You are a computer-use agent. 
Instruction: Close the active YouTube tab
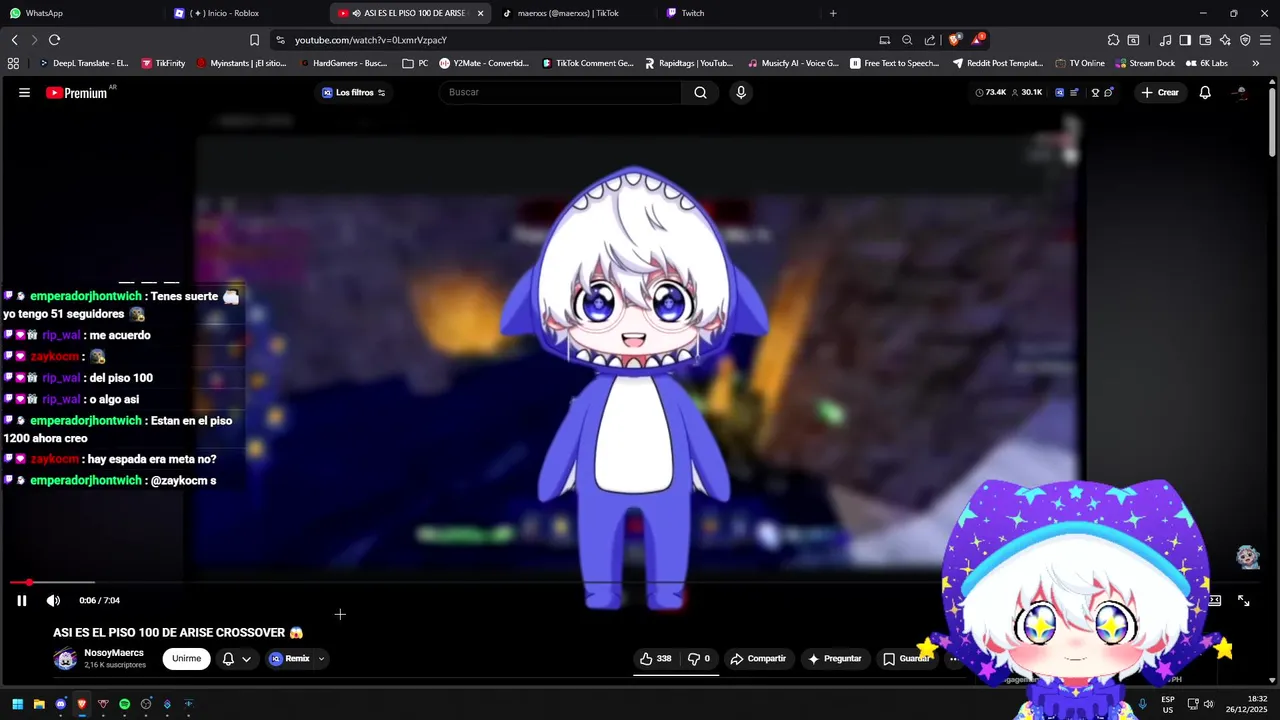(x=481, y=13)
